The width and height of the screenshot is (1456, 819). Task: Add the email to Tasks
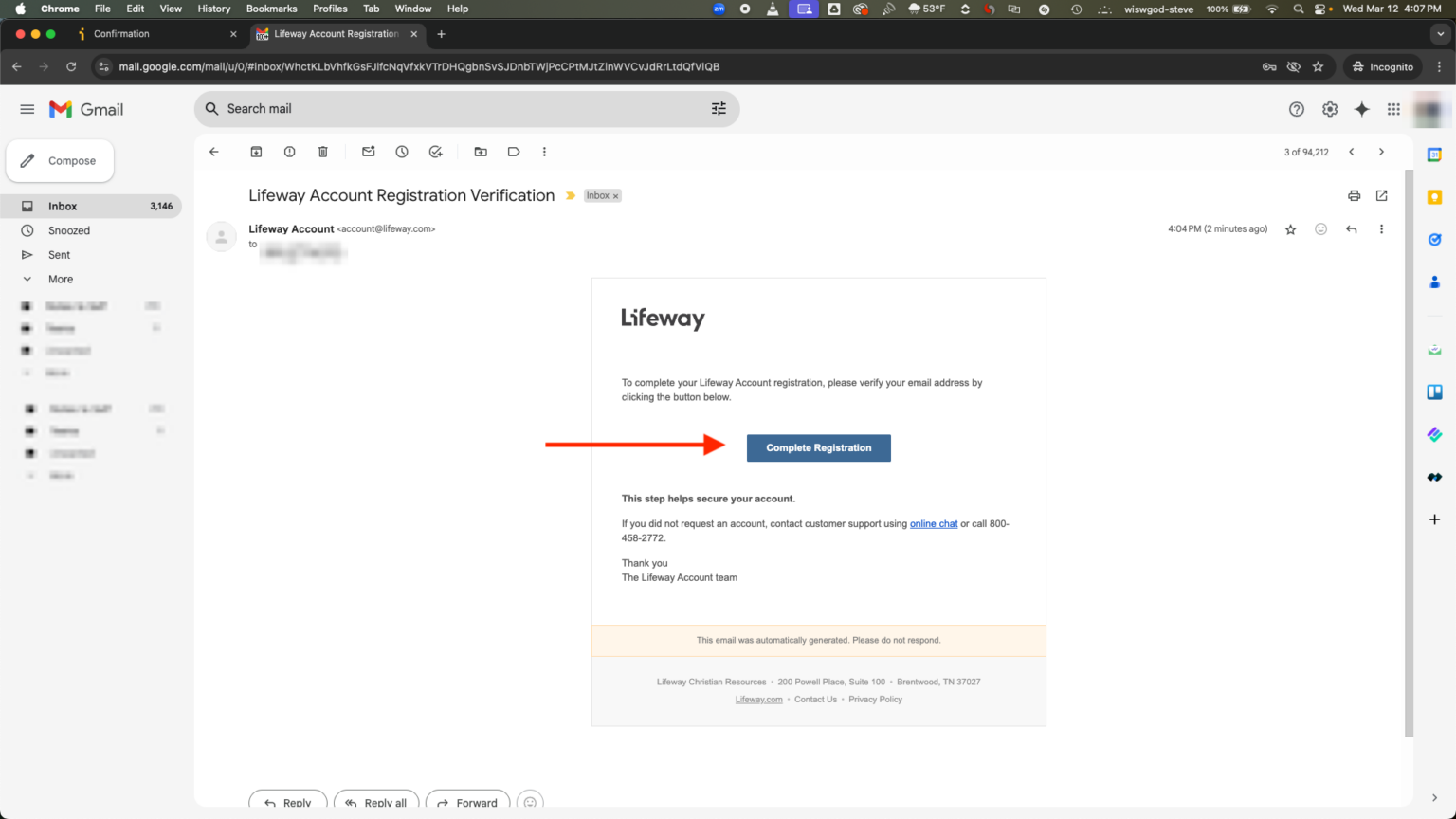pyautogui.click(x=435, y=152)
